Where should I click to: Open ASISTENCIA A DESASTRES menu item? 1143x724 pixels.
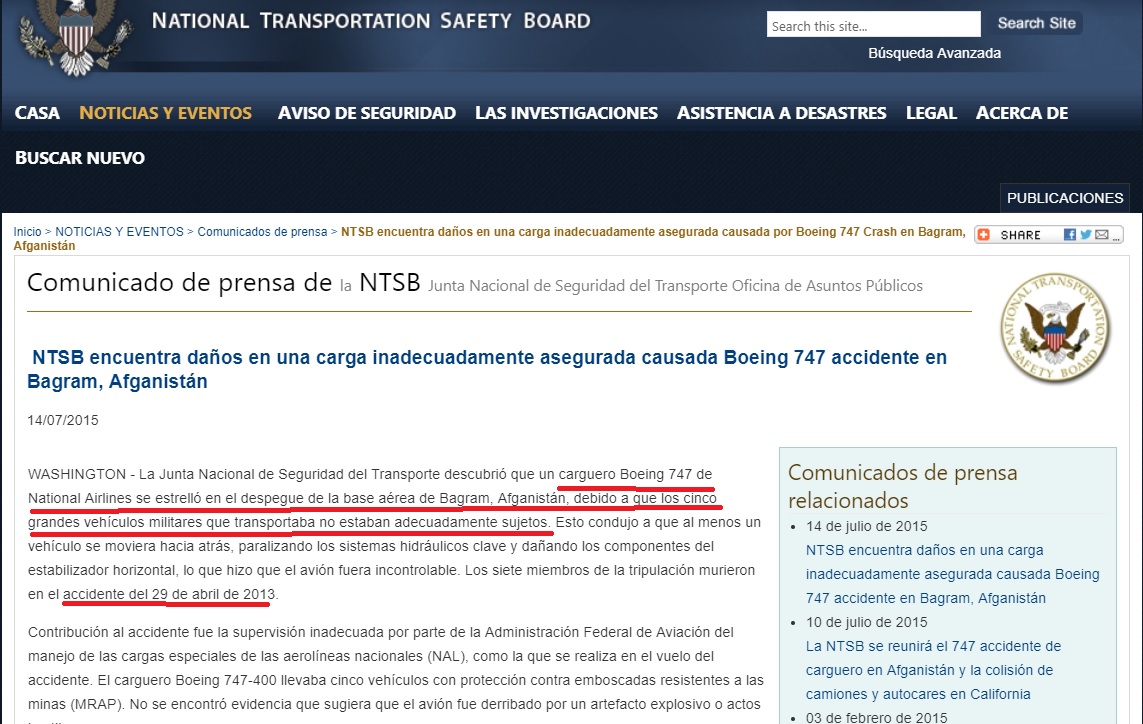[x=781, y=113]
